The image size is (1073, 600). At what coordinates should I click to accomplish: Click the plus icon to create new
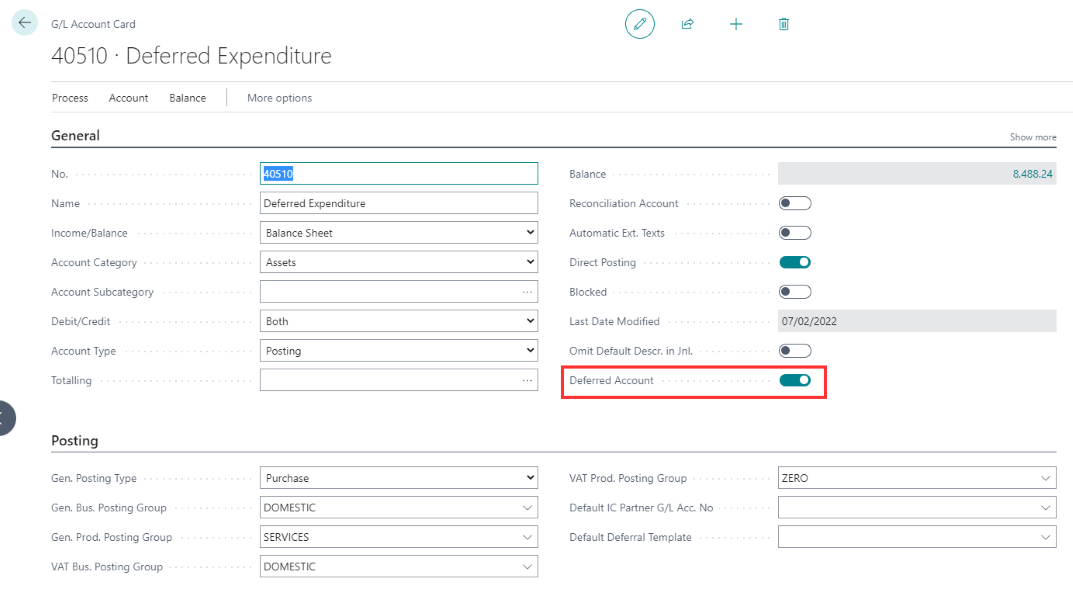coord(736,24)
